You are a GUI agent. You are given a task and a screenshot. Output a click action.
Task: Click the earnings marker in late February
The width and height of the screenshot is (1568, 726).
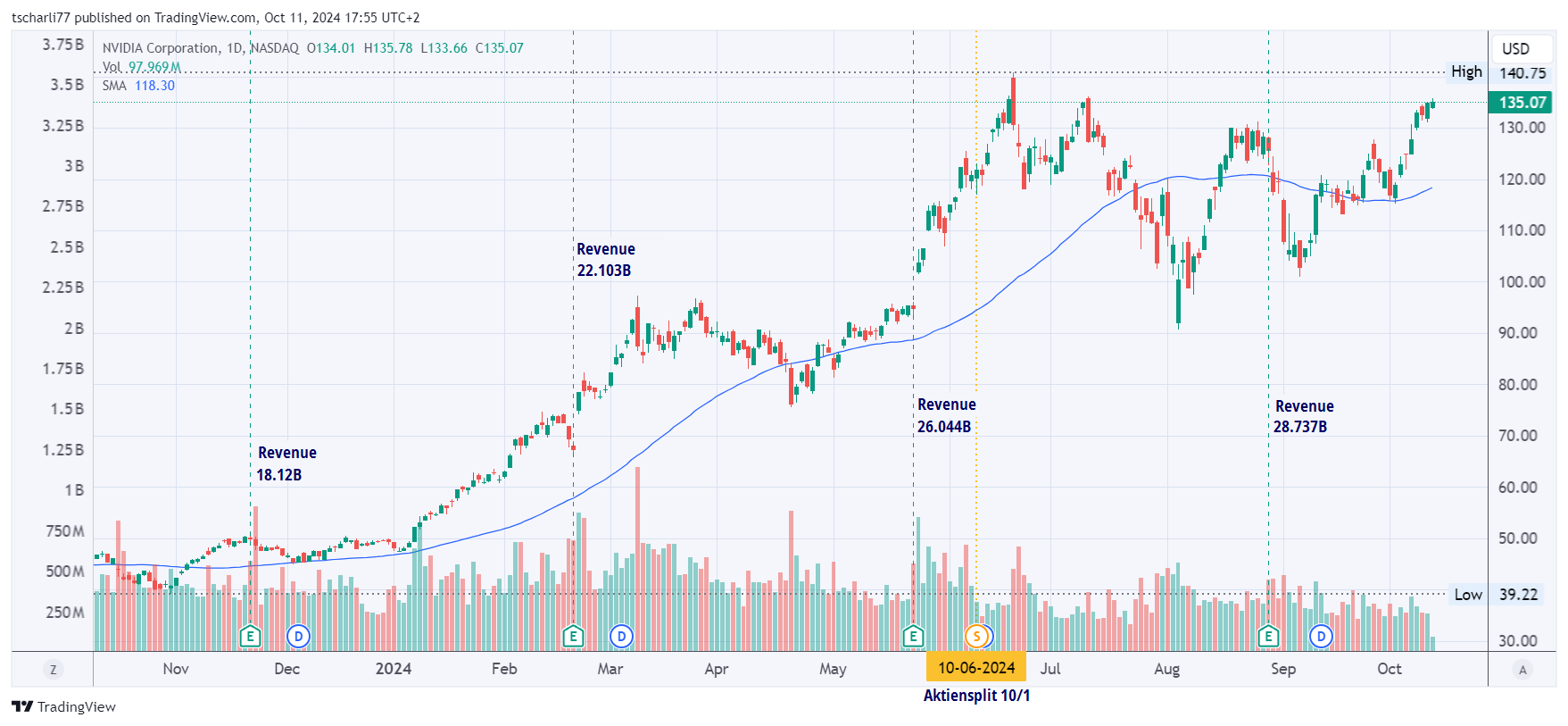[573, 636]
